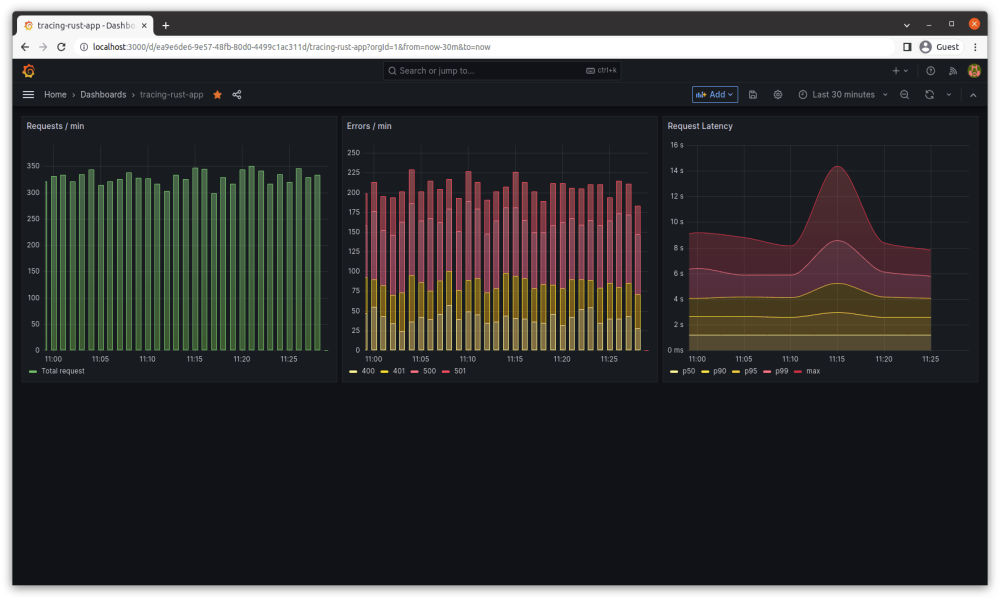Image resolution: width=1000 pixels, height=600 pixels.
Task: Save the dashboard with the floppy icon
Action: 753,95
